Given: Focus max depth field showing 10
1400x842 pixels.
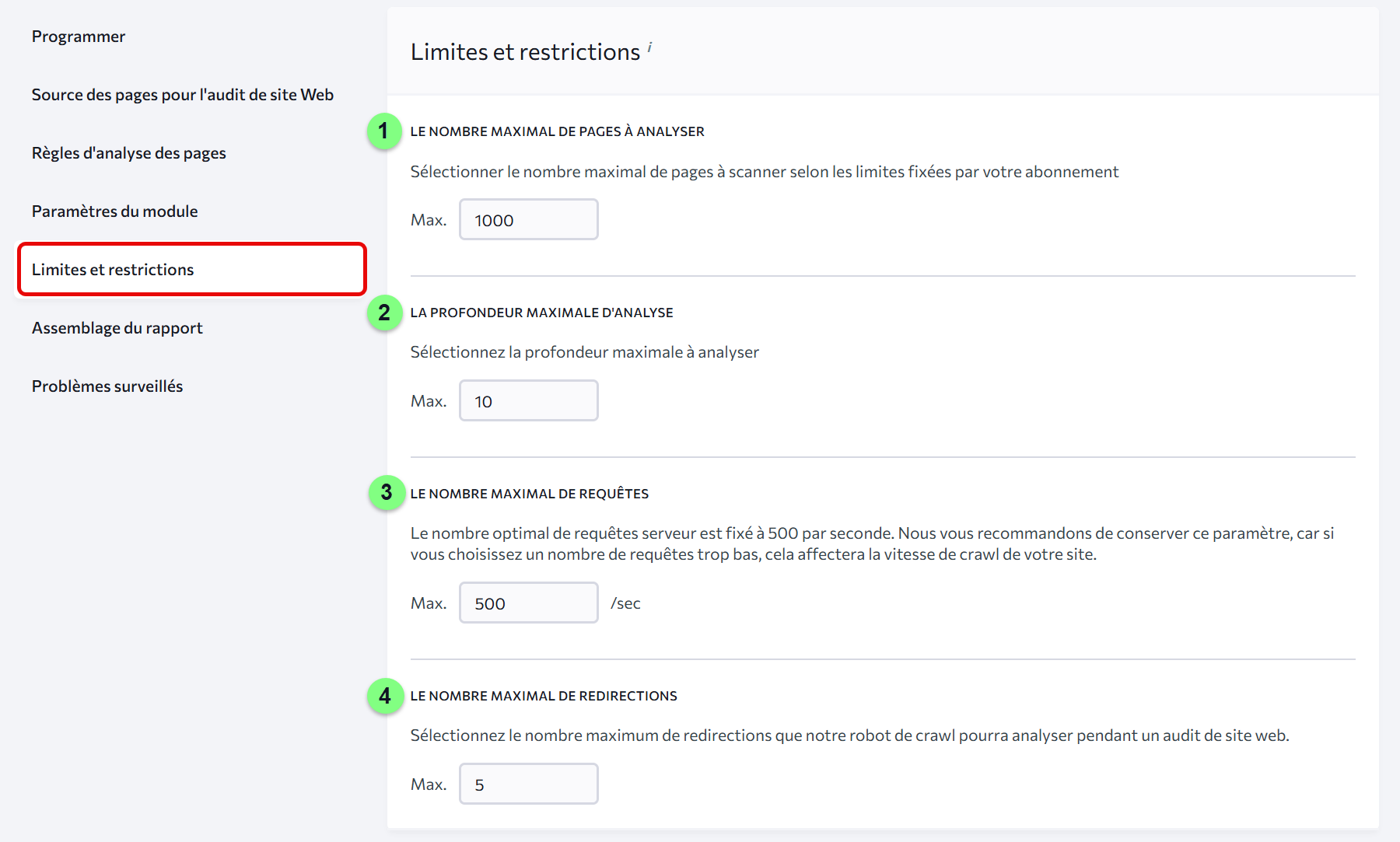Looking at the screenshot, I should (528, 401).
